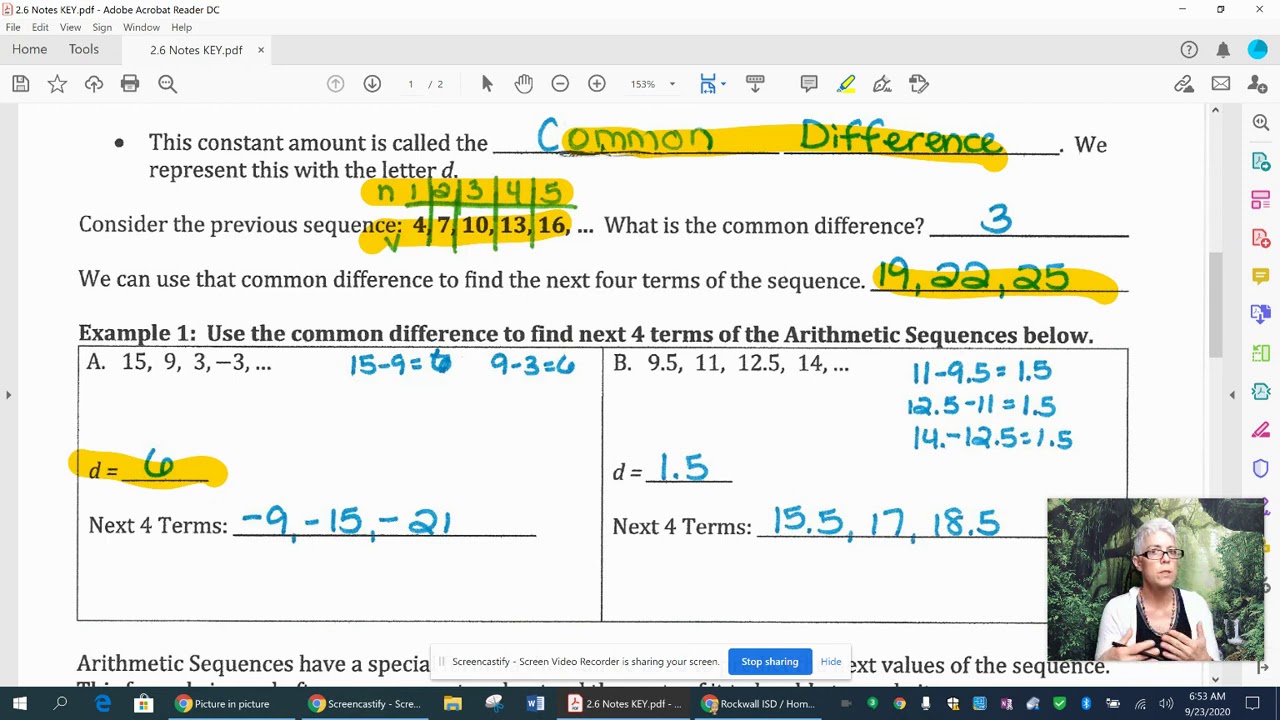Select the highlighter pen tool
1280x720 pixels.
(x=846, y=84)
